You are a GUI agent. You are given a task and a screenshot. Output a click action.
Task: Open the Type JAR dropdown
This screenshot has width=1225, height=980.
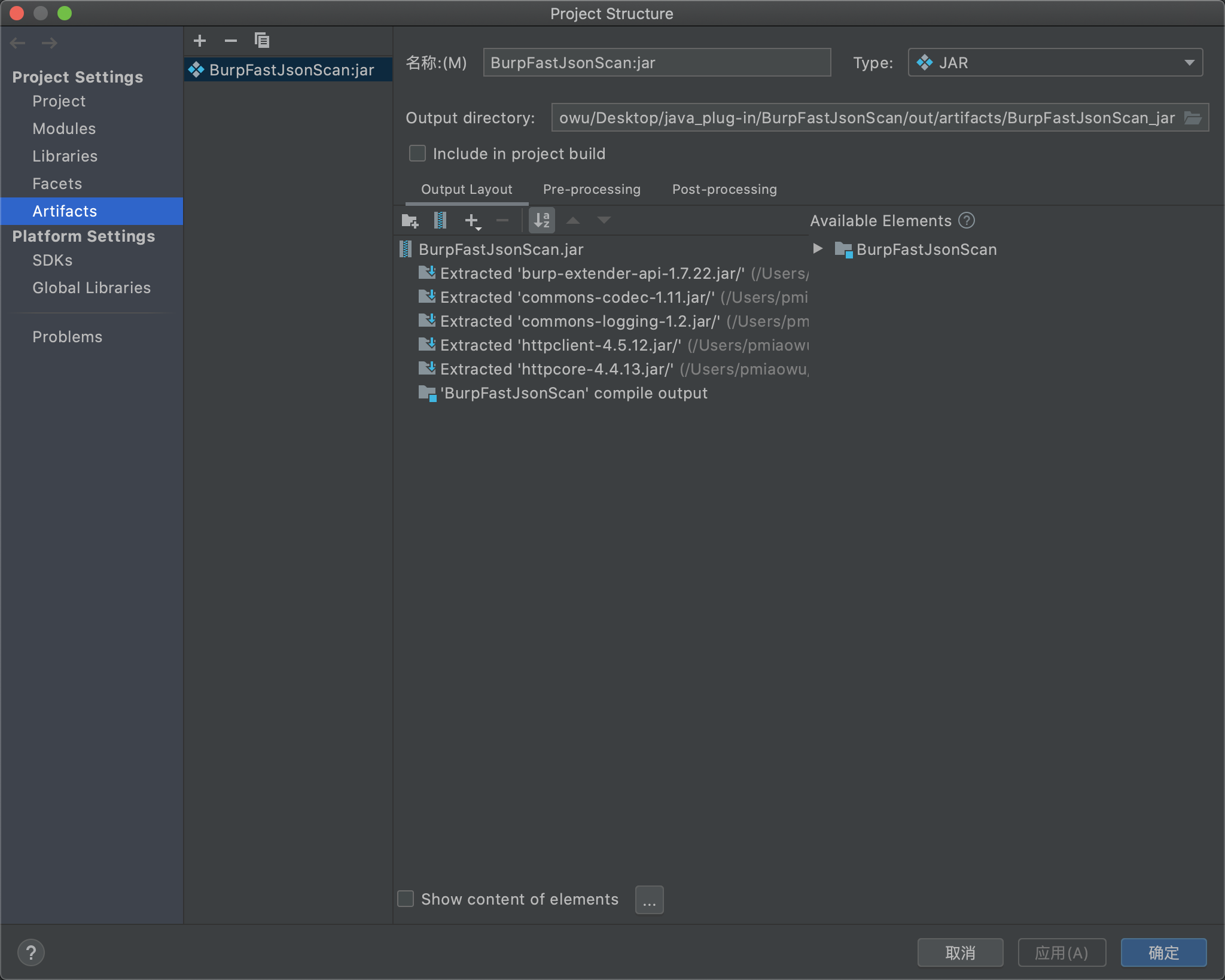coord(1055,63)
